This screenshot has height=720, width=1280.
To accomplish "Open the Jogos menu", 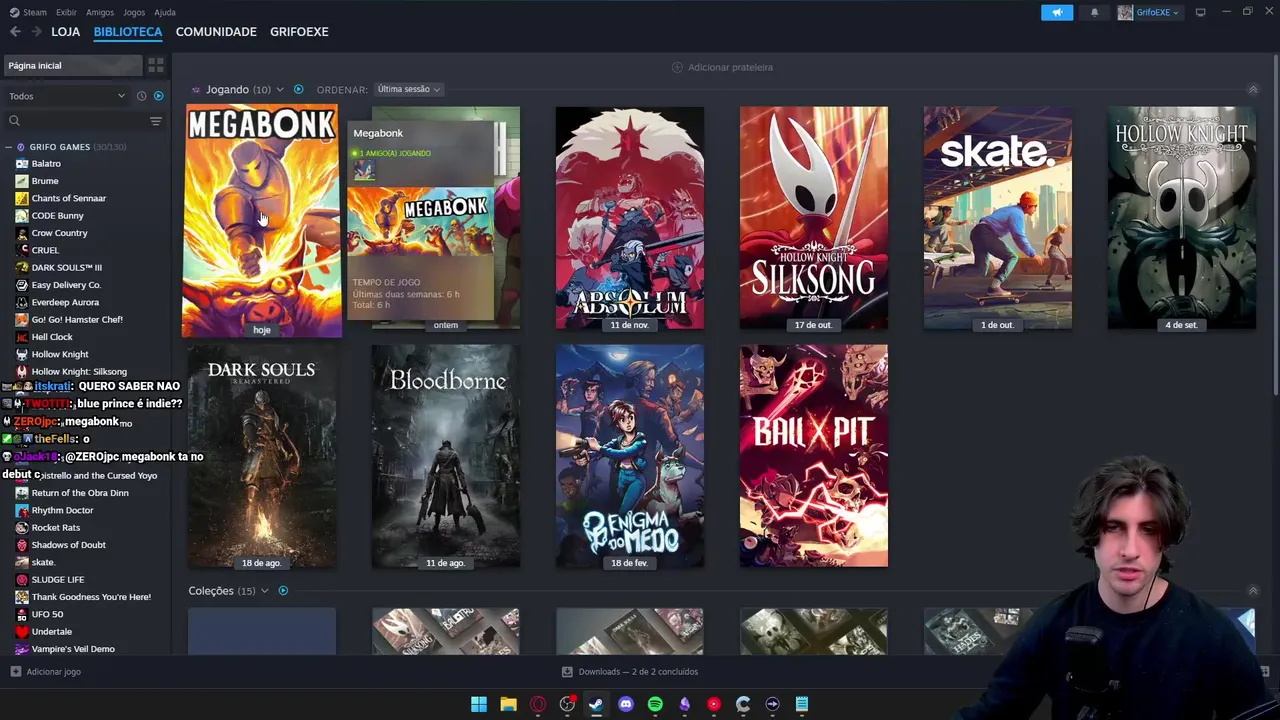I will (134, 12).
